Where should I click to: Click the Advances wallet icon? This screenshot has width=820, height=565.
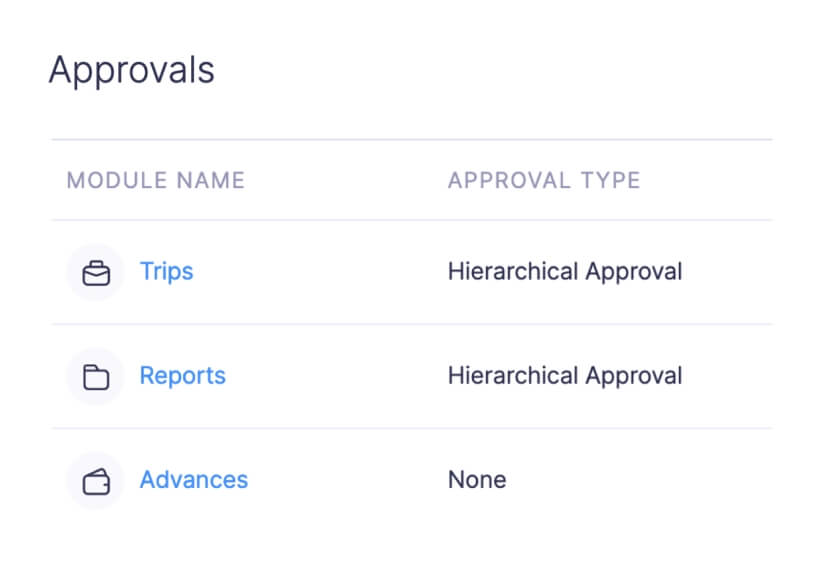tap(96, 480)
